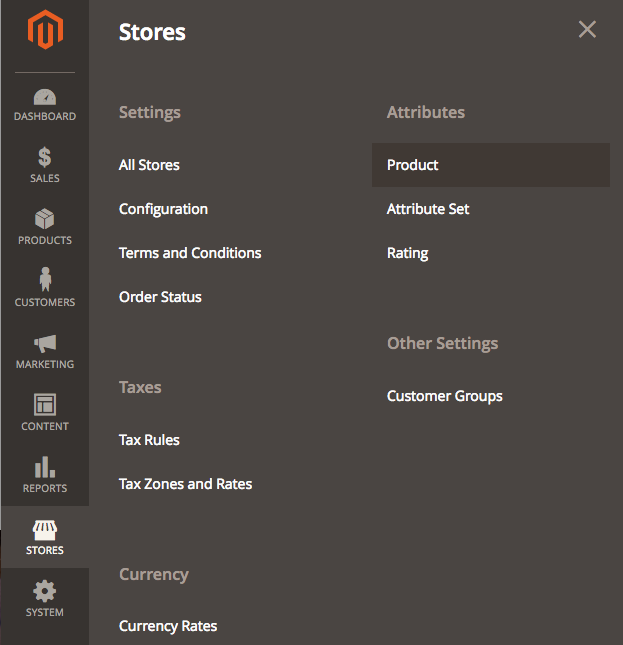Open Customer Groups

click(x=445, y=396)
